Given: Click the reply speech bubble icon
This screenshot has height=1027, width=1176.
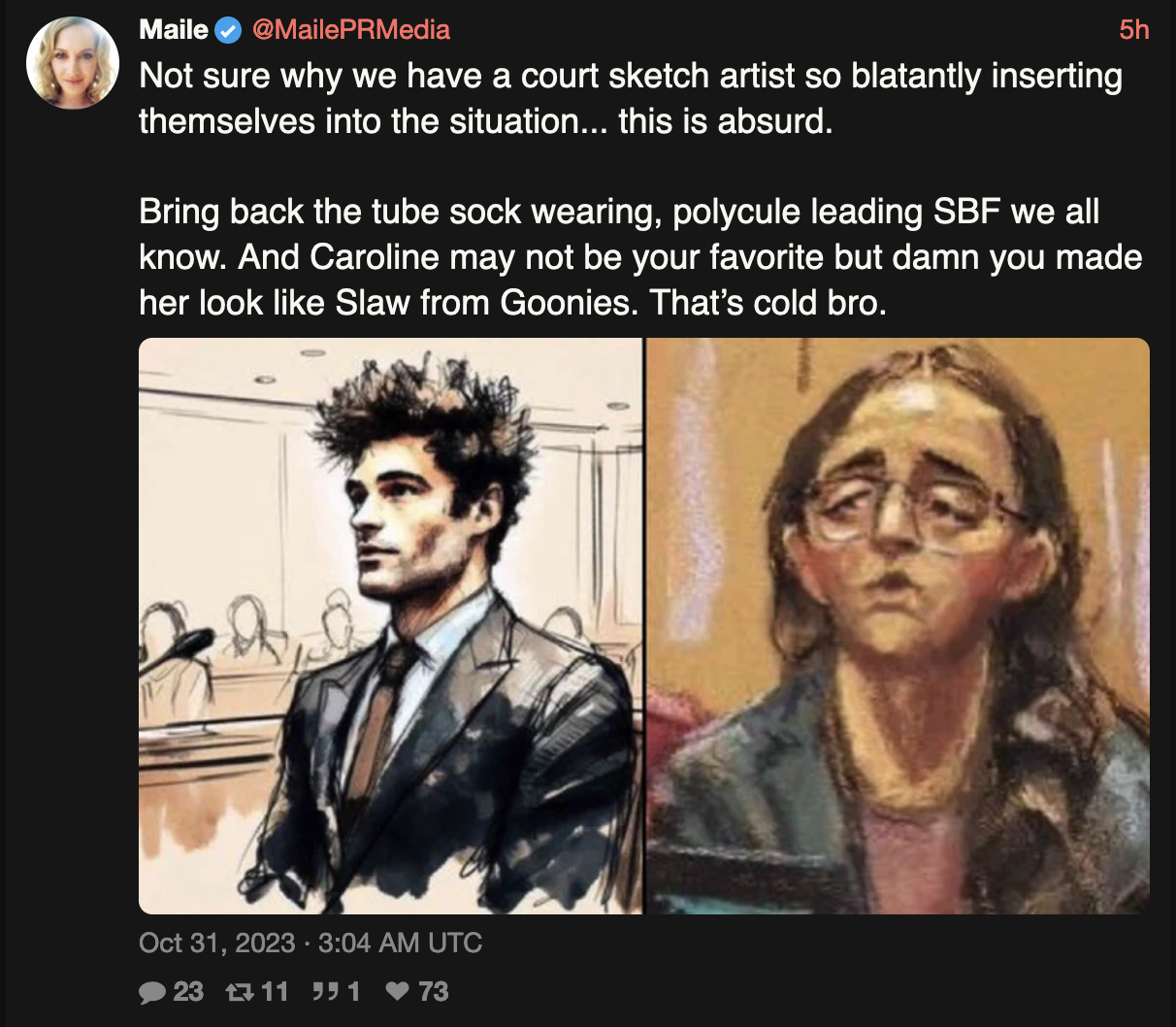Looking at the screenshot, I should [x=152, y=991].
